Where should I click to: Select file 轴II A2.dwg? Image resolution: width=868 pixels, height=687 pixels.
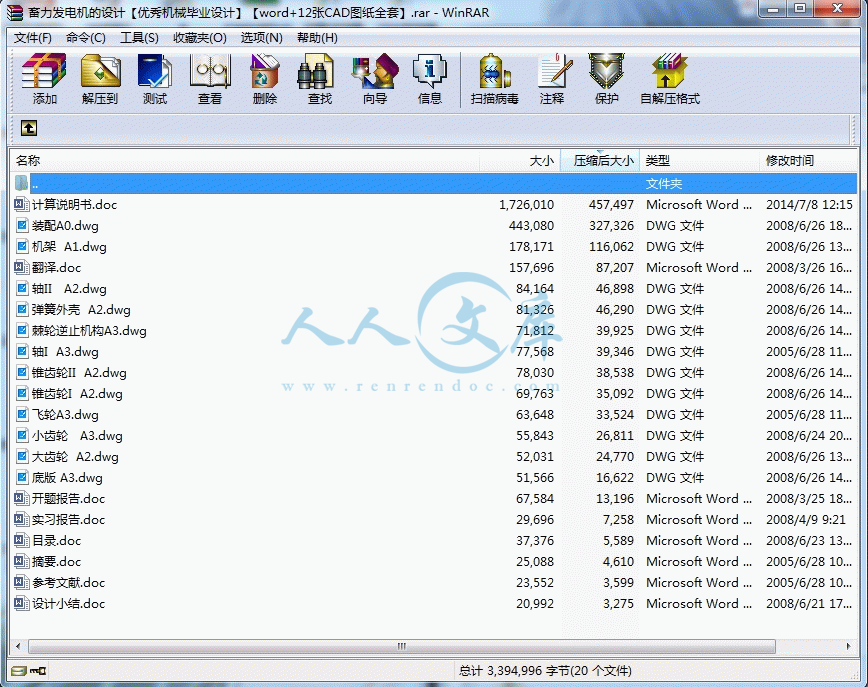click(69, 288)
